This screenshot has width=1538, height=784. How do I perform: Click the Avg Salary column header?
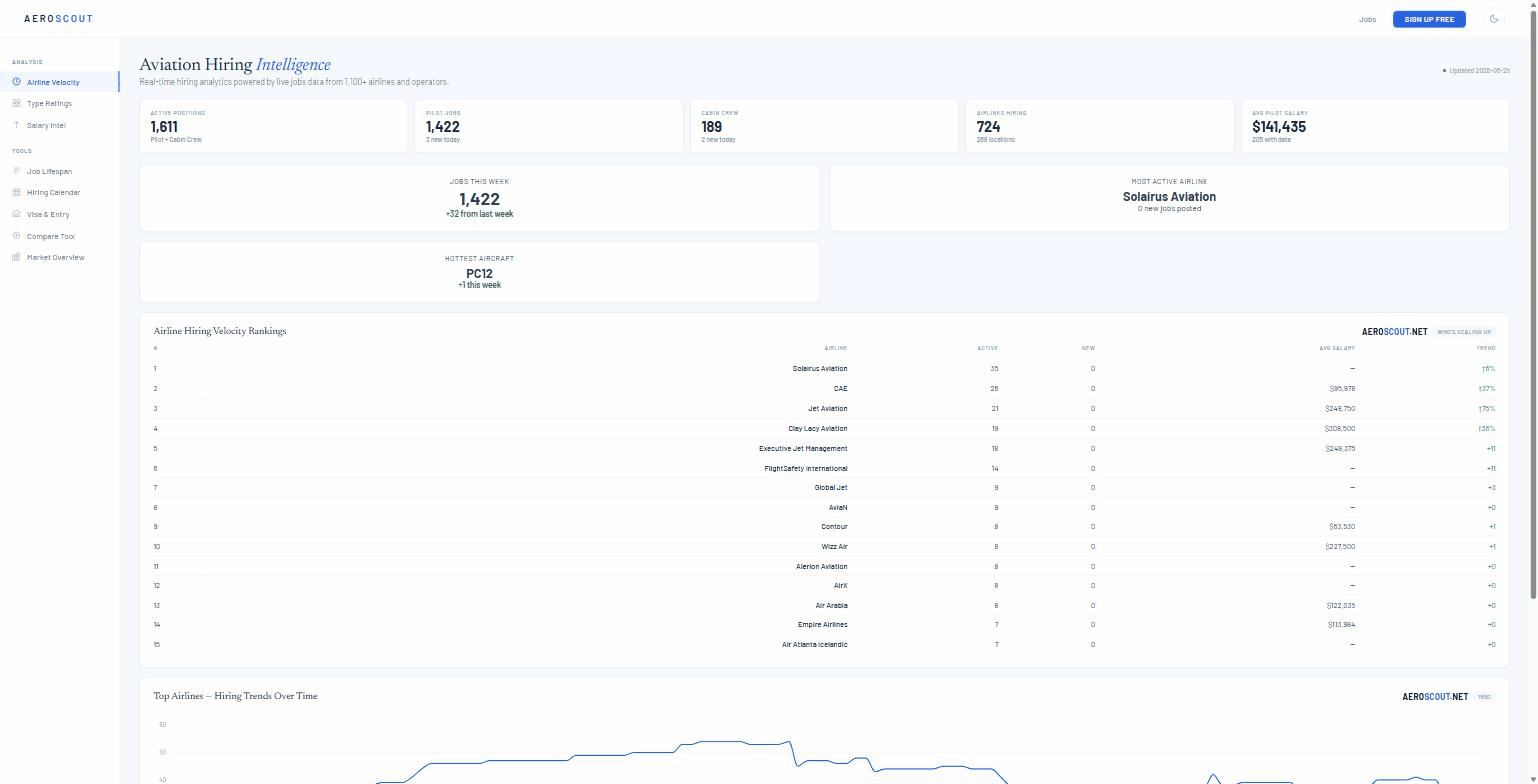[x=1337, y=348]
